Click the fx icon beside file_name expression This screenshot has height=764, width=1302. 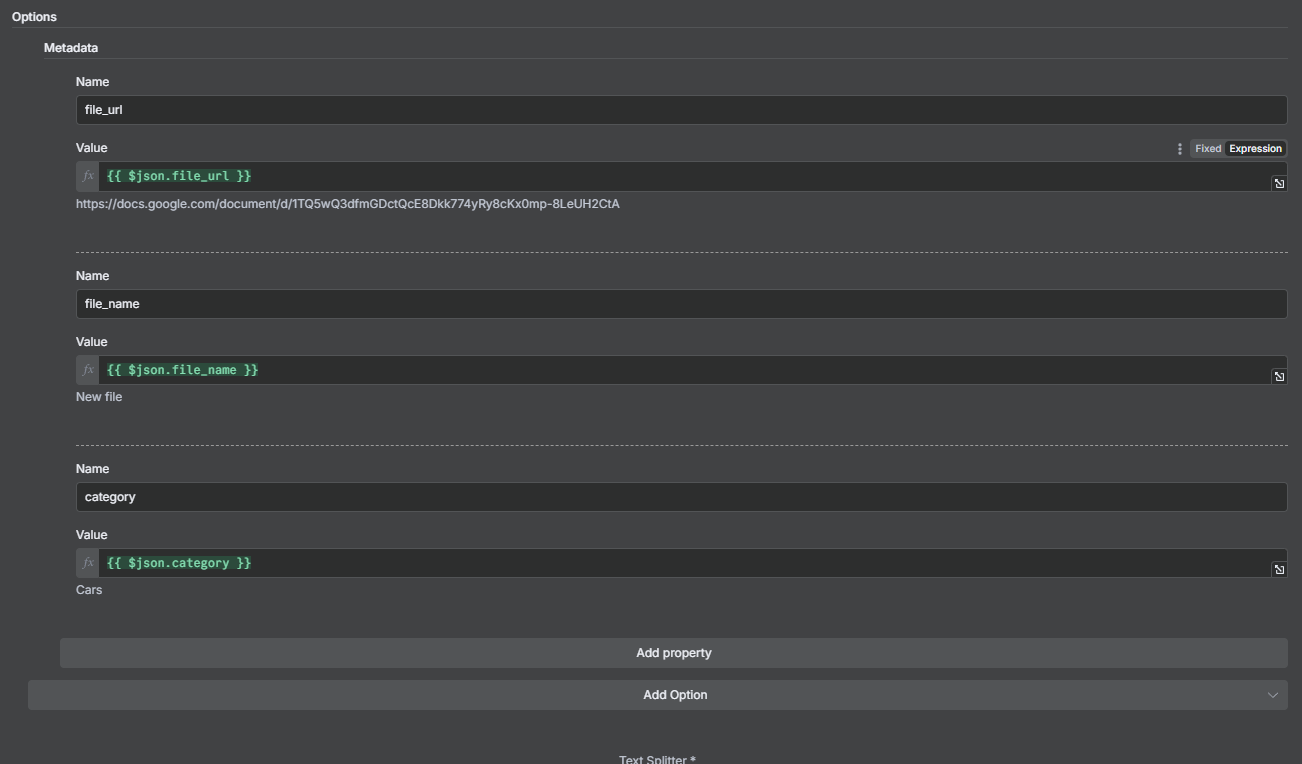click(x=88, y=370)
